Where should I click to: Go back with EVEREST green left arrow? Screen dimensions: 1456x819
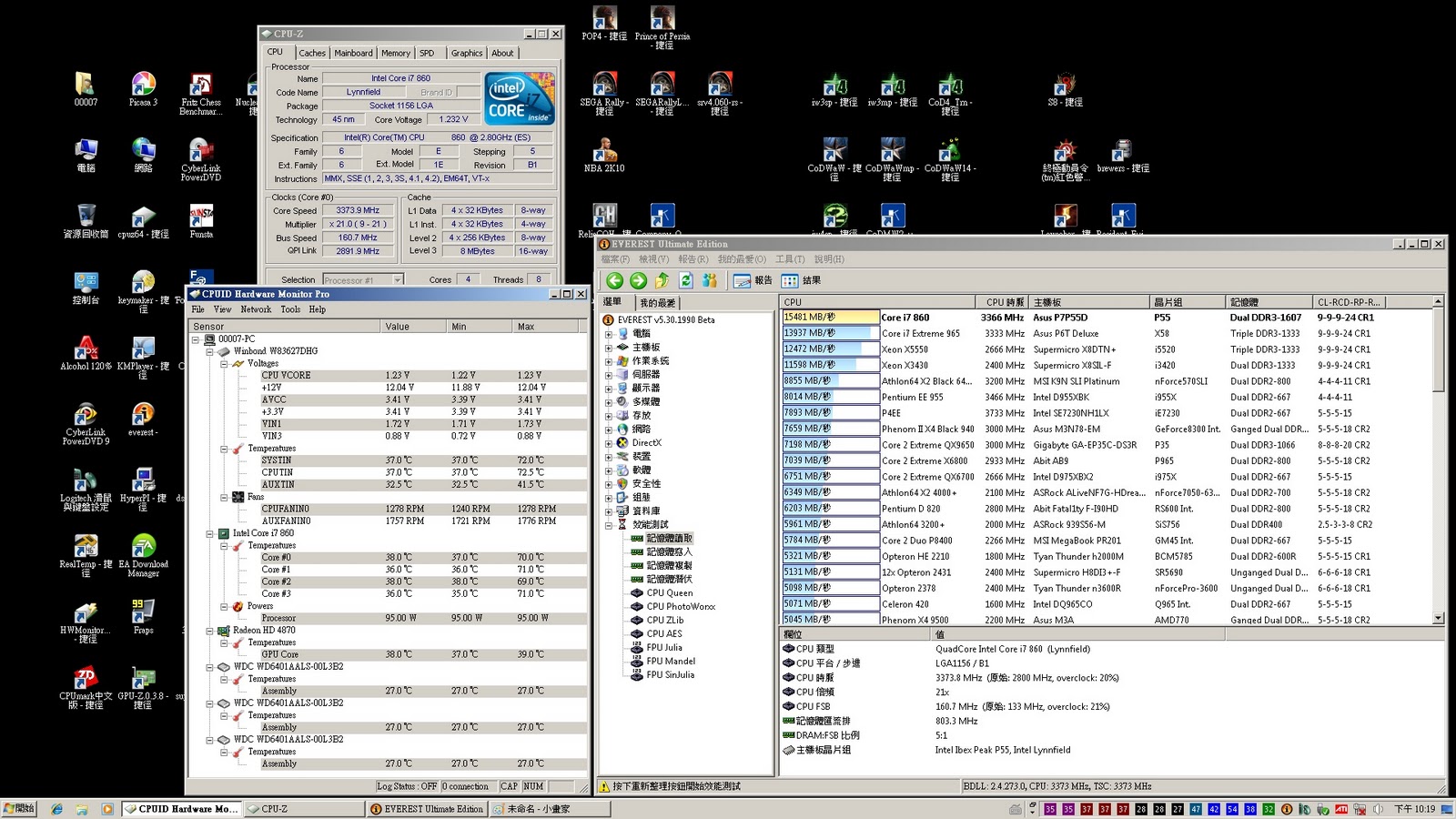point(614,280)
